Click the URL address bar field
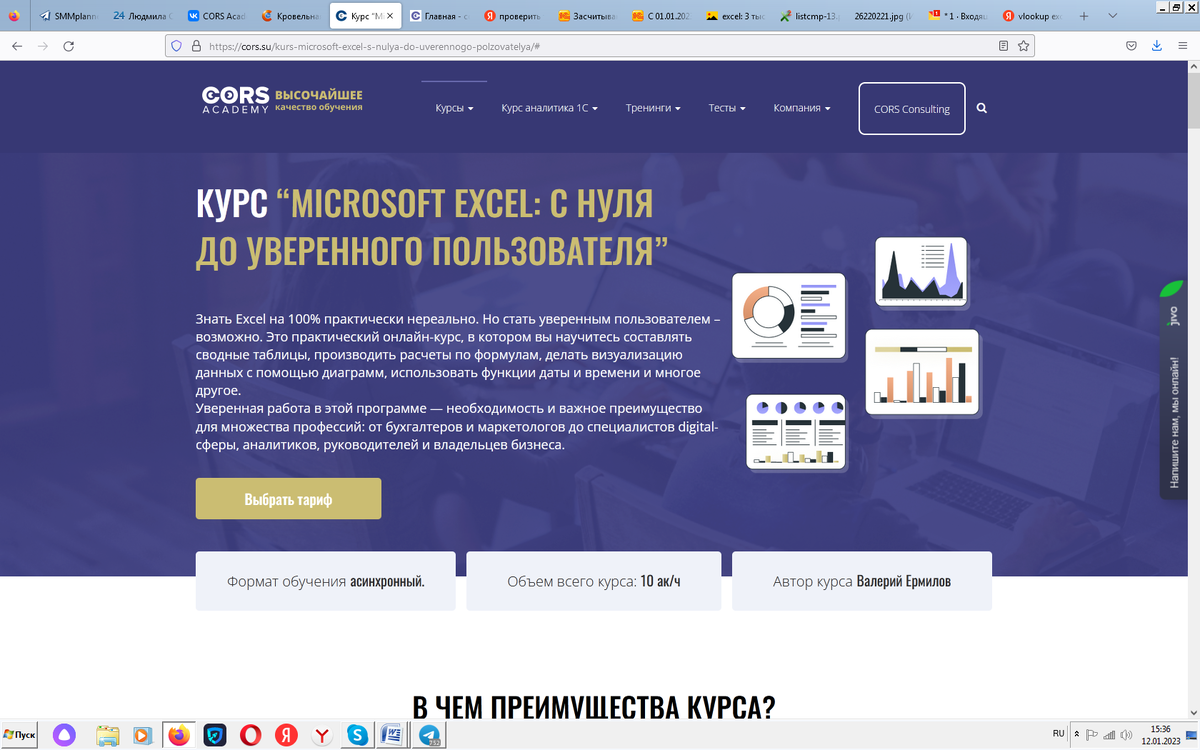1200x750 pixels. pyautogui.click(x=600, y=46)
